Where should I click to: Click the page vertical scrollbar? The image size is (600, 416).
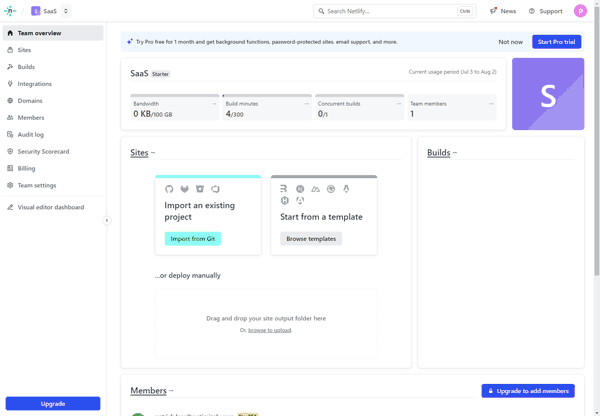coord(597,141)
